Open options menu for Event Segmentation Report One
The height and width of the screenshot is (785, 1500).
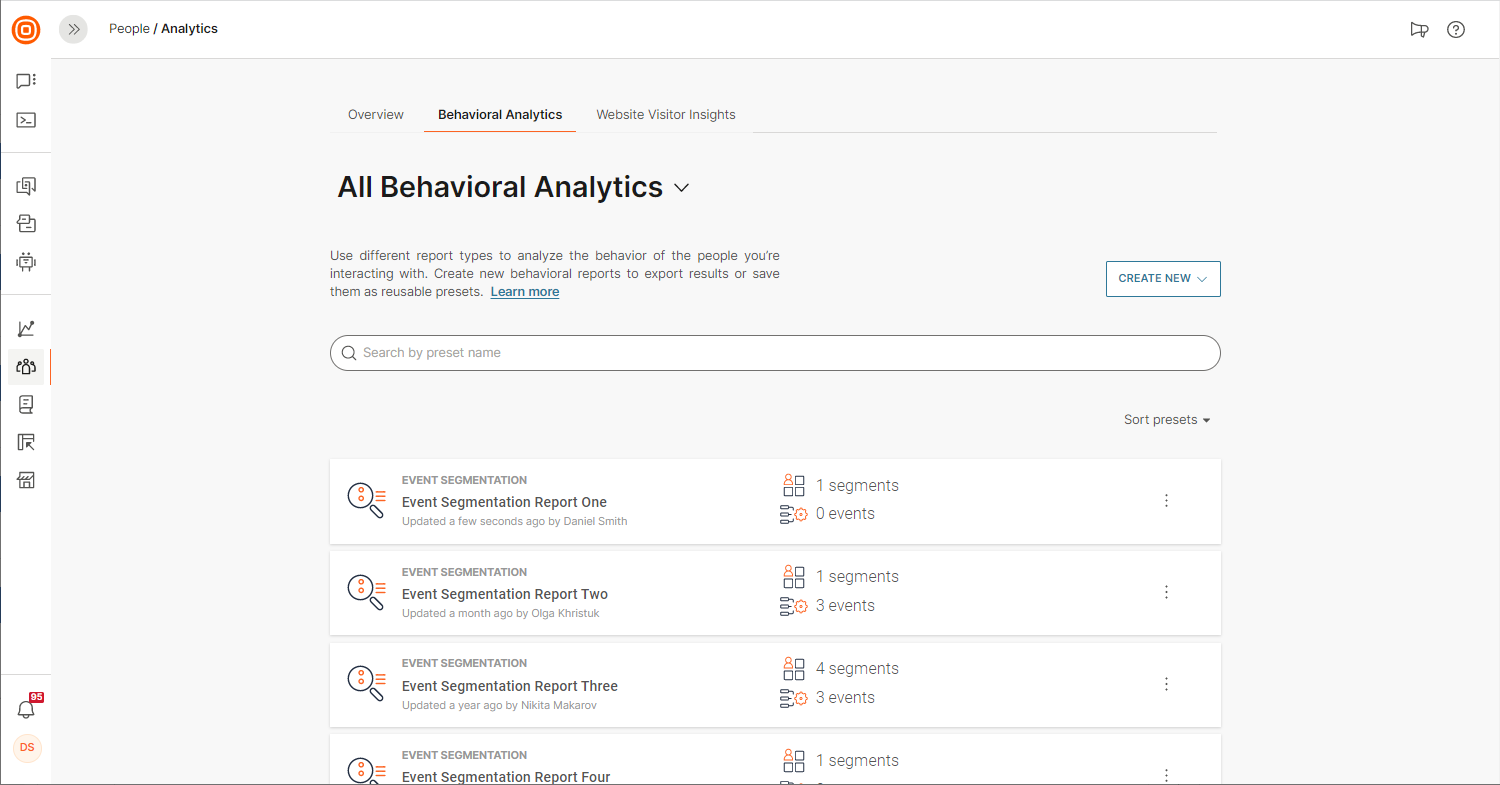click(1166, 501)
